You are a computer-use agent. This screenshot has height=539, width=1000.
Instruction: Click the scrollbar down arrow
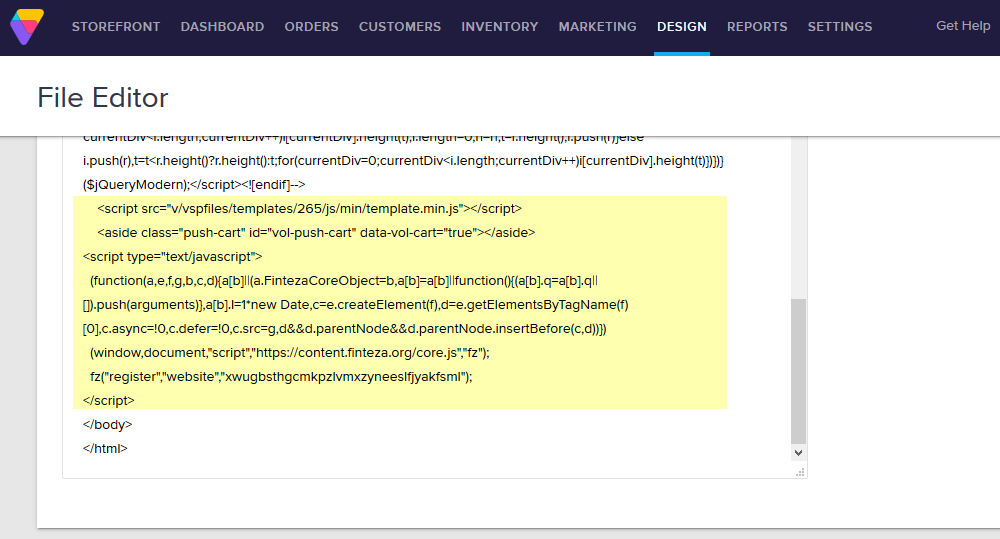coord(797,453)
